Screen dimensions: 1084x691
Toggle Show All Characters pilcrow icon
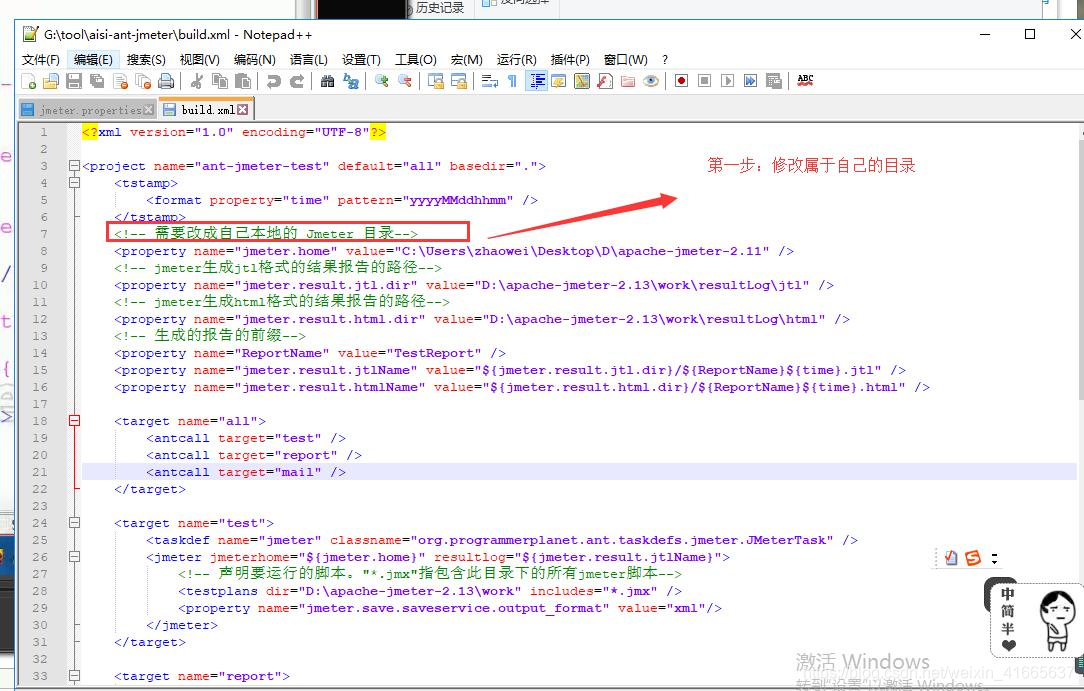[512, 82]
